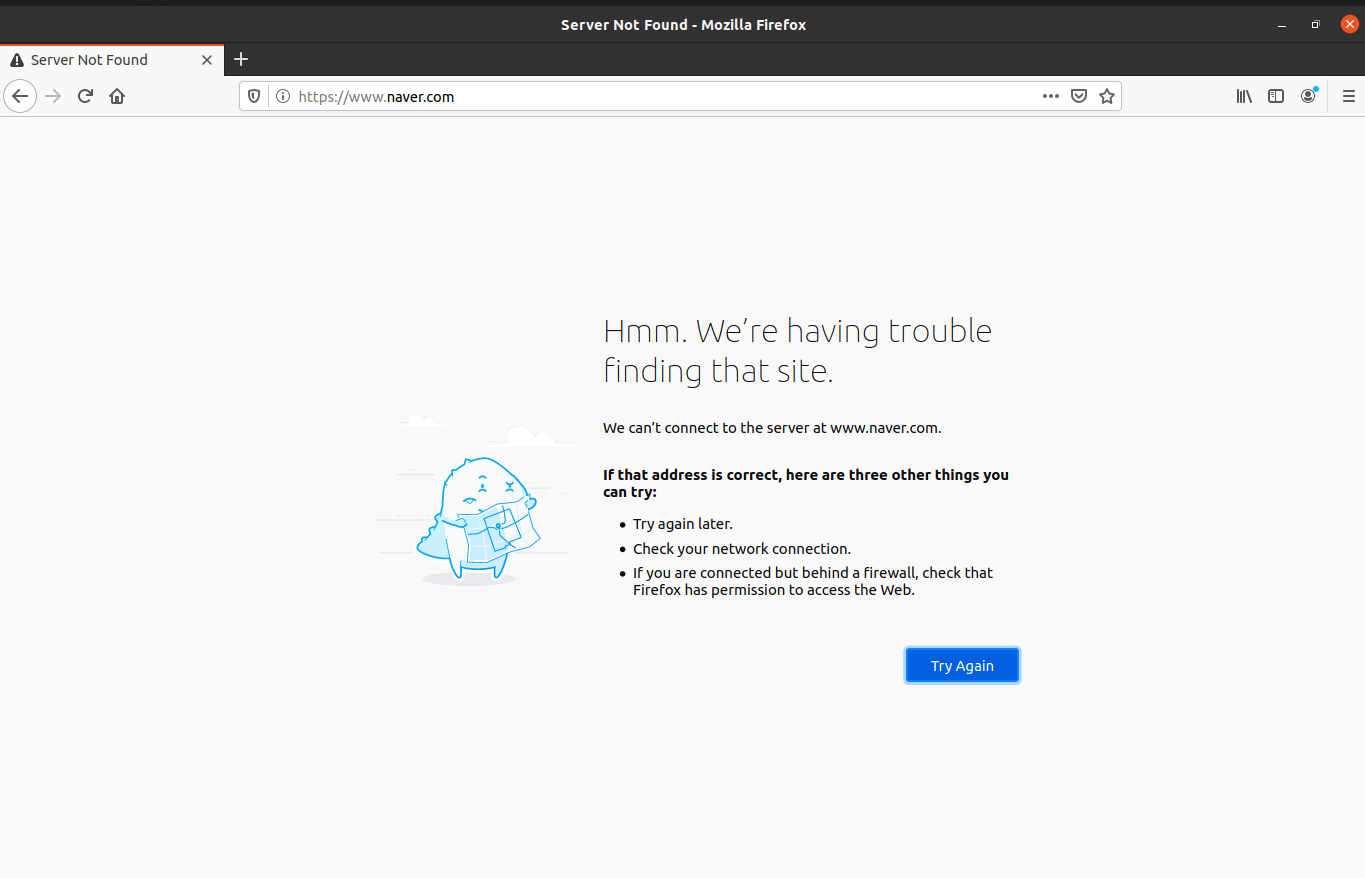The image size is (1365, 878).
Task: Open tracking protection shield in address bar
Action: (x=254, y=96)
